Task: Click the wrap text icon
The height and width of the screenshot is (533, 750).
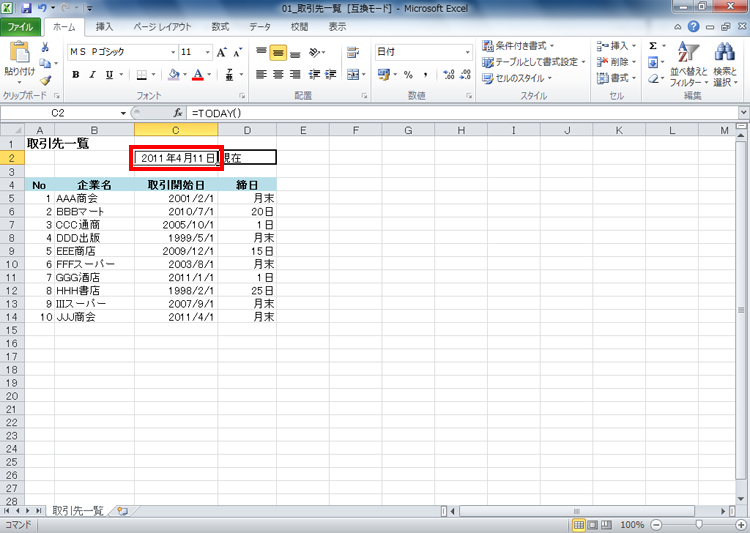Action: pos(353,53)
